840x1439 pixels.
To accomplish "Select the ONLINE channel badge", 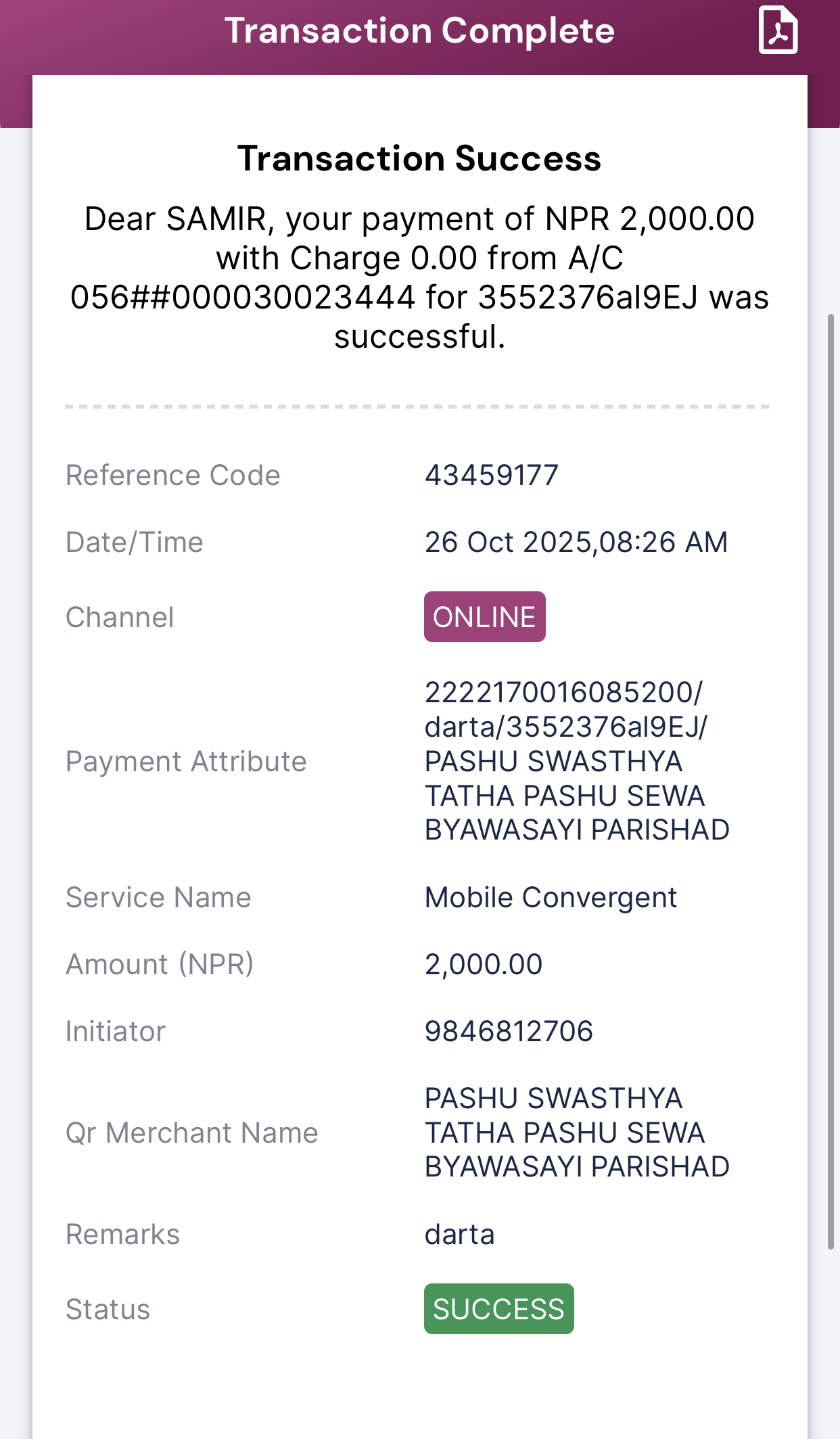I will (x=484, y=617).
